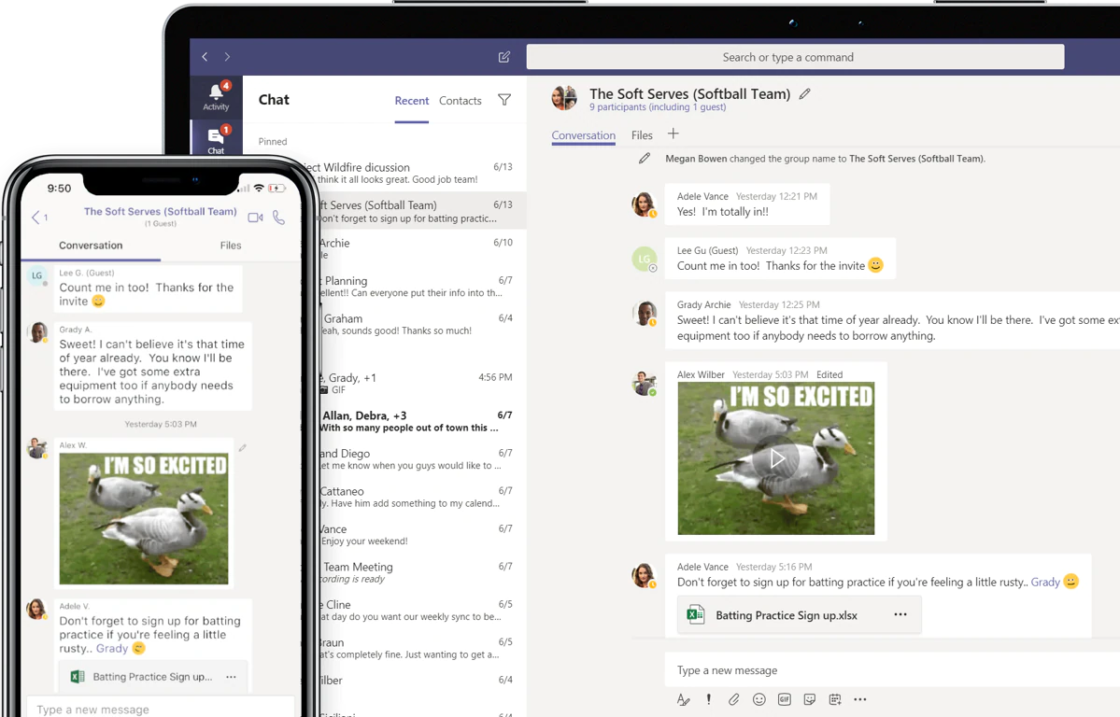Mark message as important with exclamation icon

(709, 699)
